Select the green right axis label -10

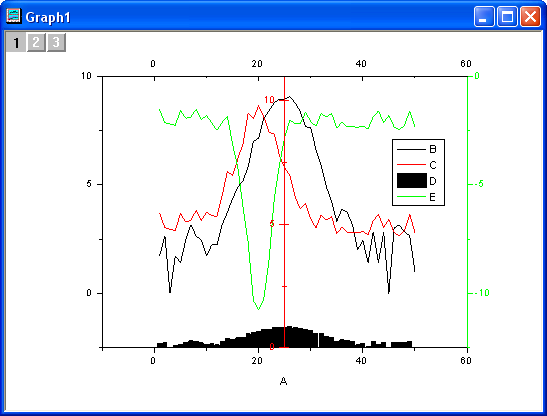[x=480, y=292]
